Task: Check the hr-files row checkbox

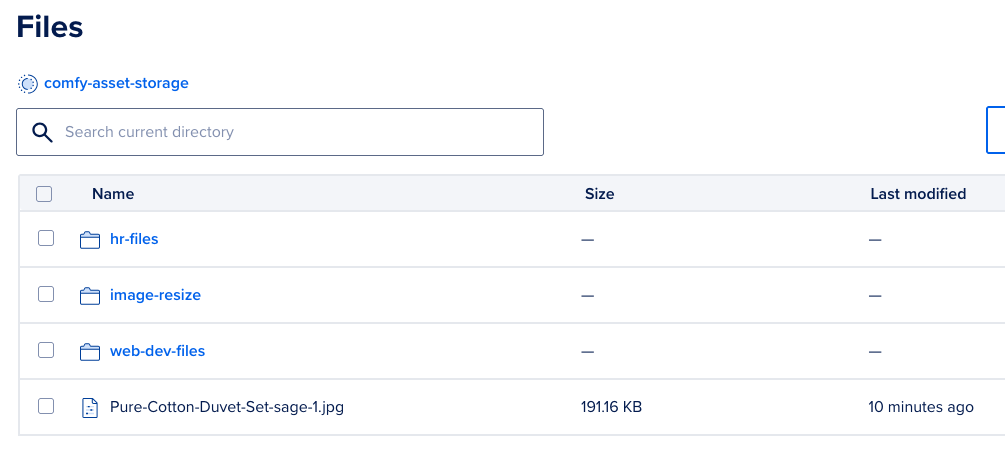Action: 46,238
